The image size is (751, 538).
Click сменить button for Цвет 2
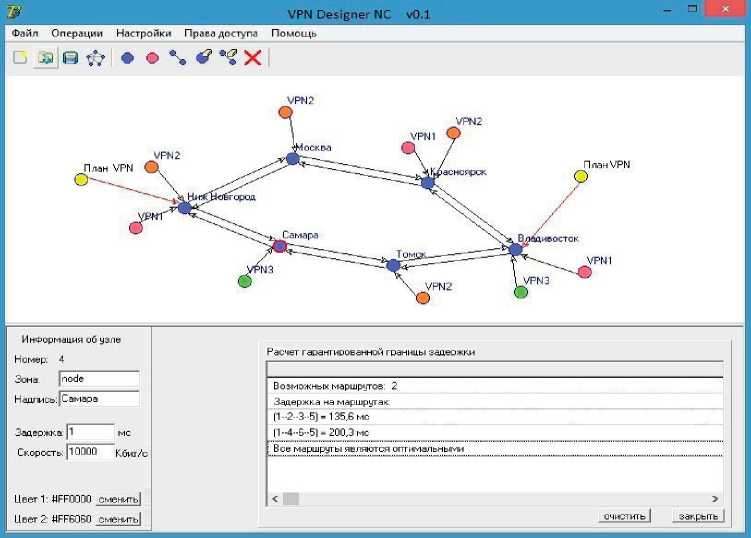coord(118,519)
